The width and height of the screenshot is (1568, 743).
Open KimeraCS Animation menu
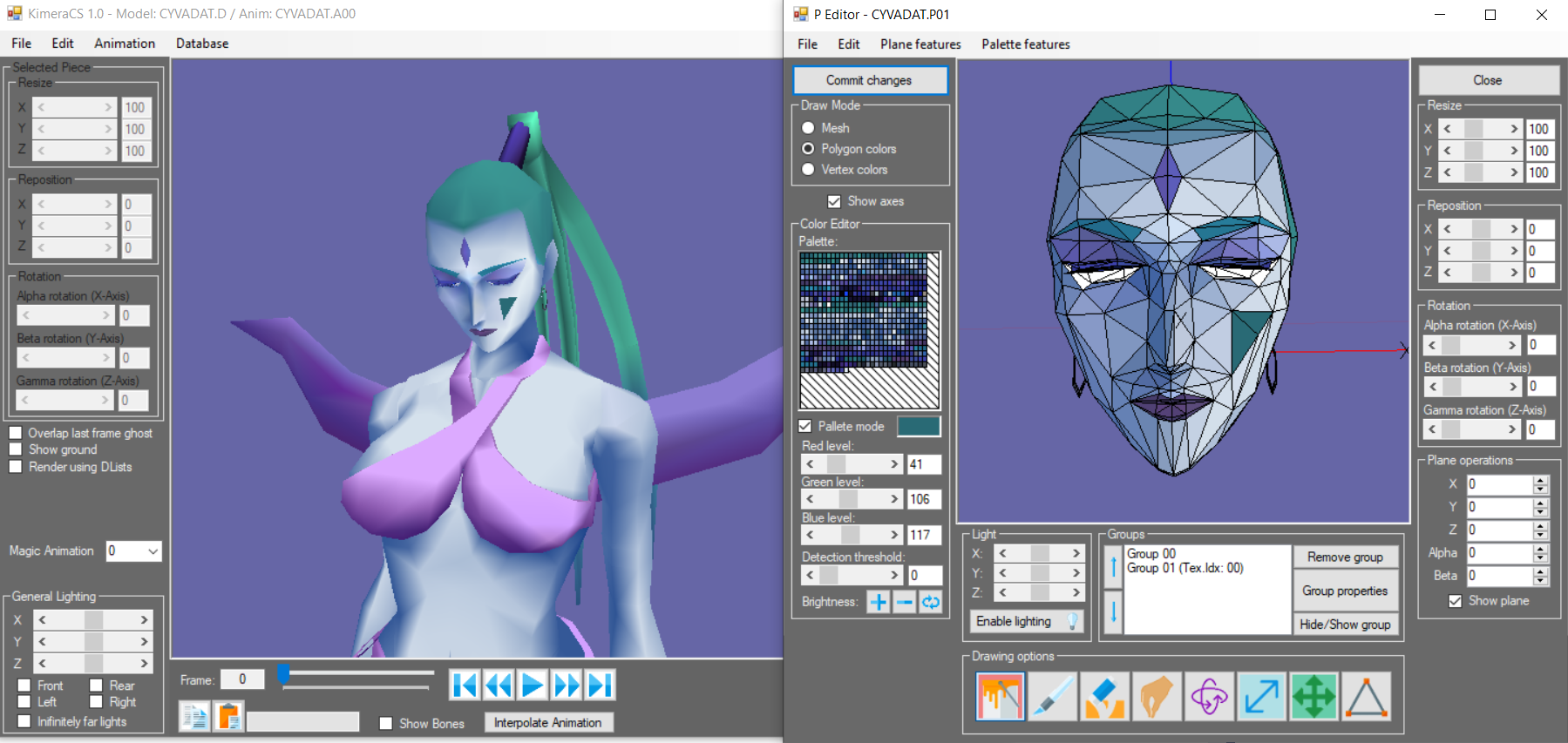point(125,43)
